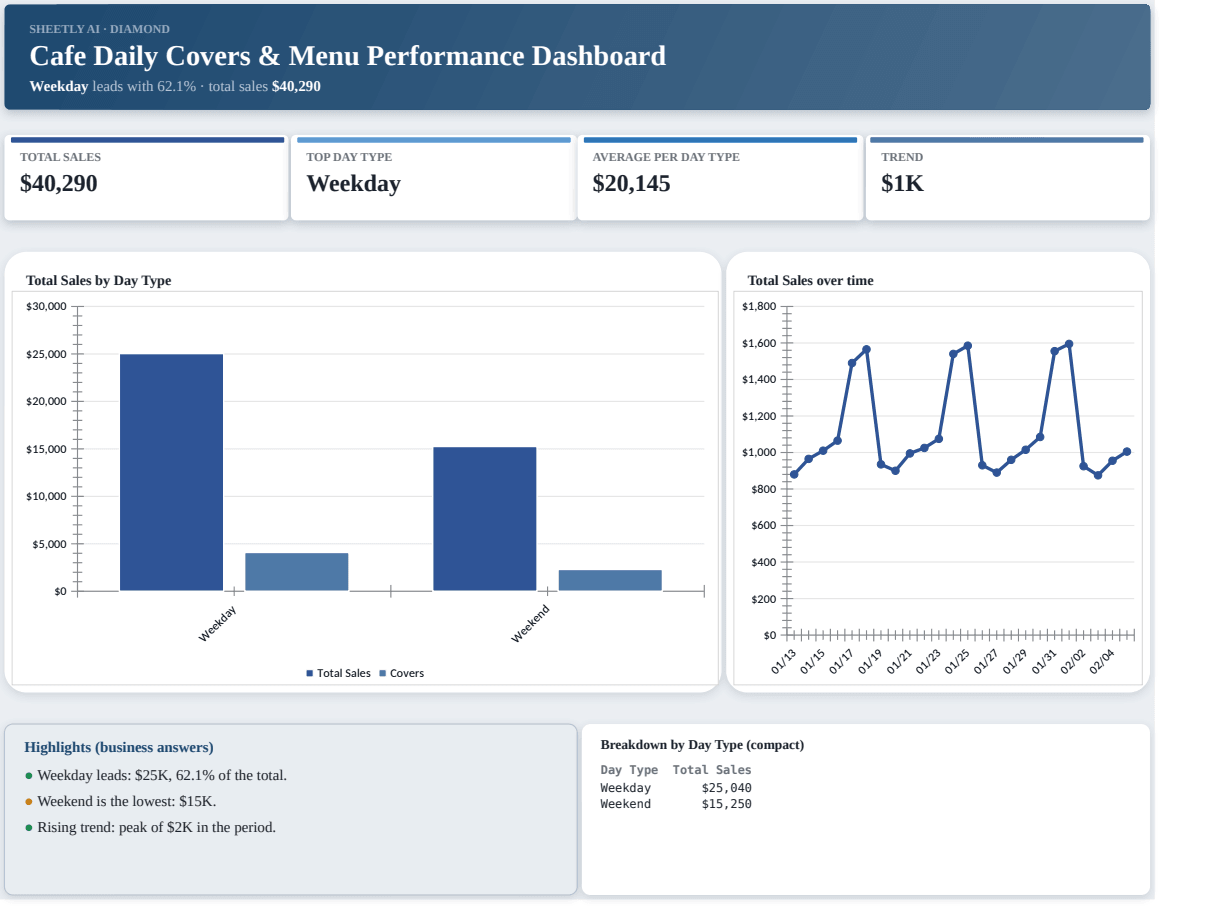The image size is (1227, 922).
Task: Click the Weekend Total Sales bar
Action: (x=485, y=519)
